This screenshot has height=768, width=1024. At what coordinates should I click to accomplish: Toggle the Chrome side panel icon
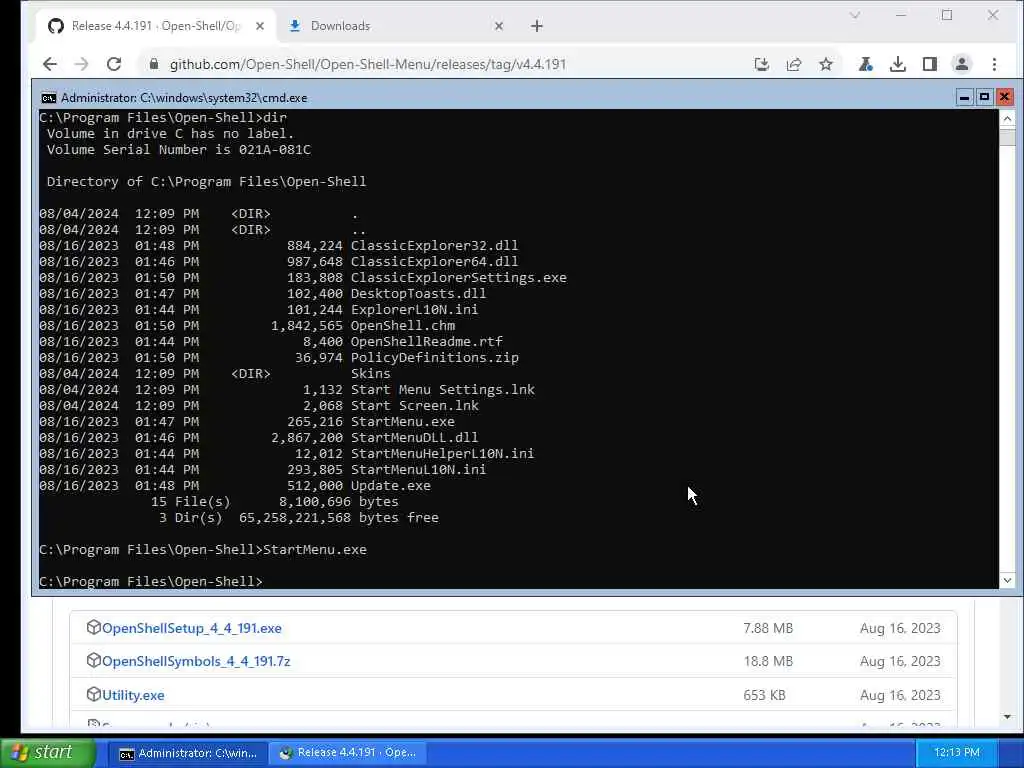[x=930, y=64]
